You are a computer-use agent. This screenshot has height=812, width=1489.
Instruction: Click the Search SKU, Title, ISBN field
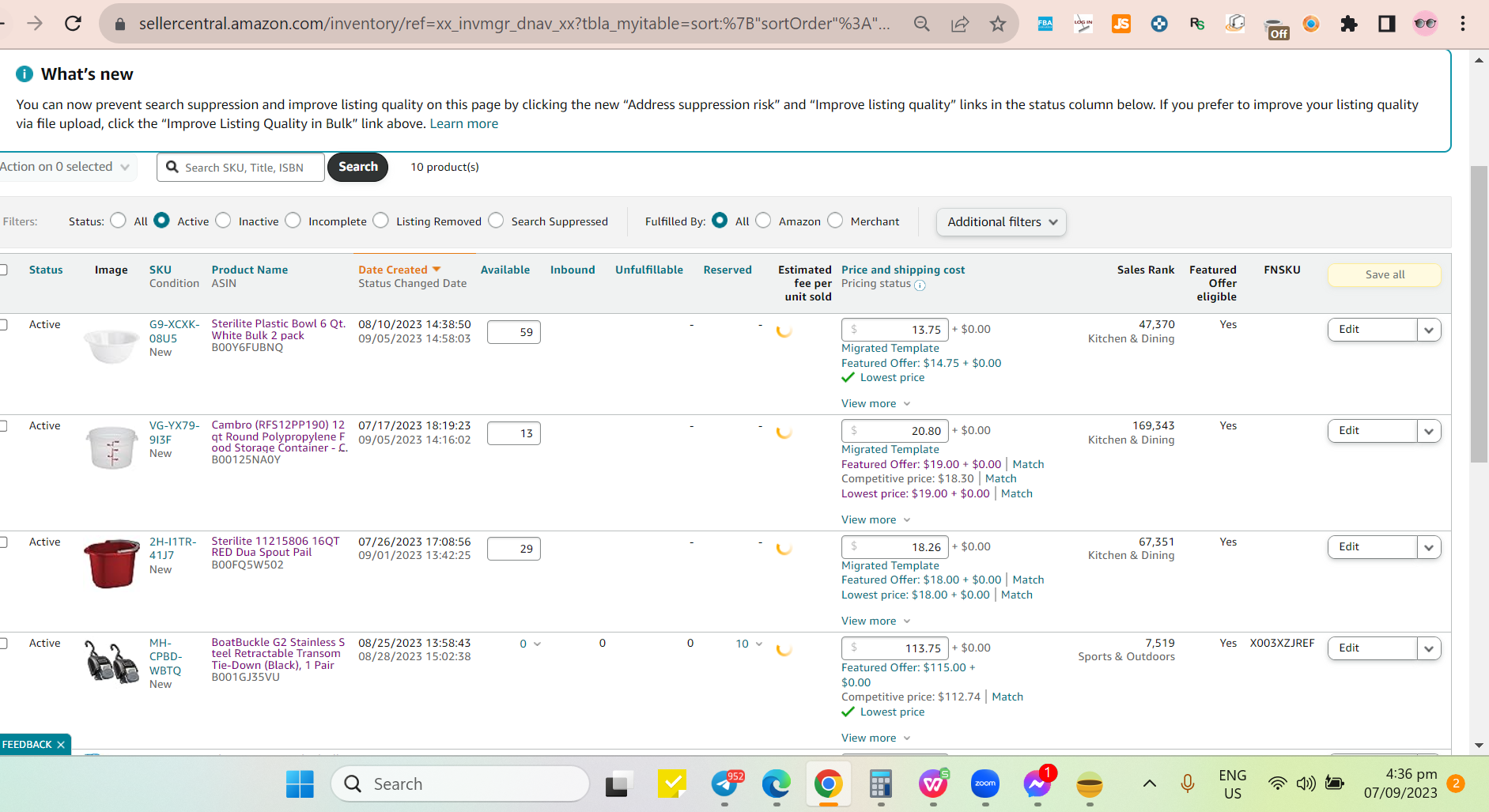(x=241, y=167)
